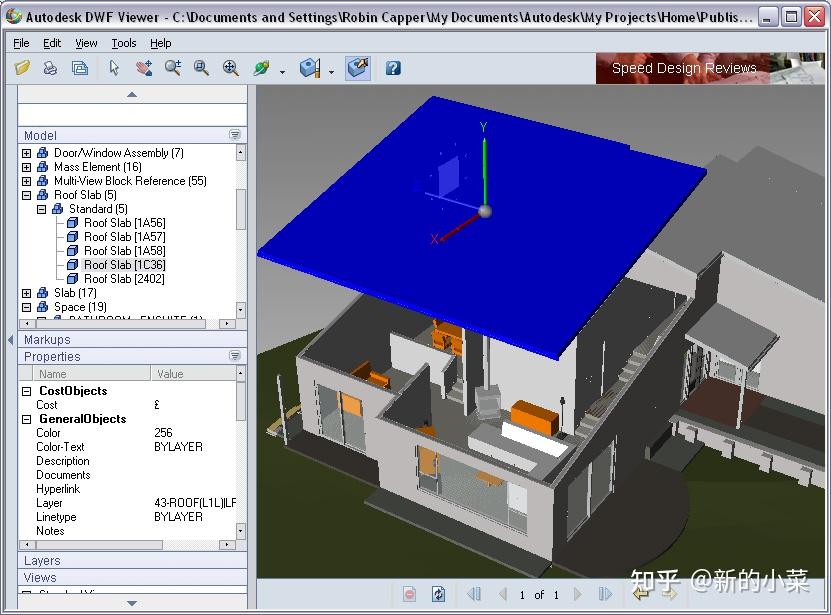831x615 pixels.
Task: Open the Model panel options dropdown
Action: (x=235, y=134)
